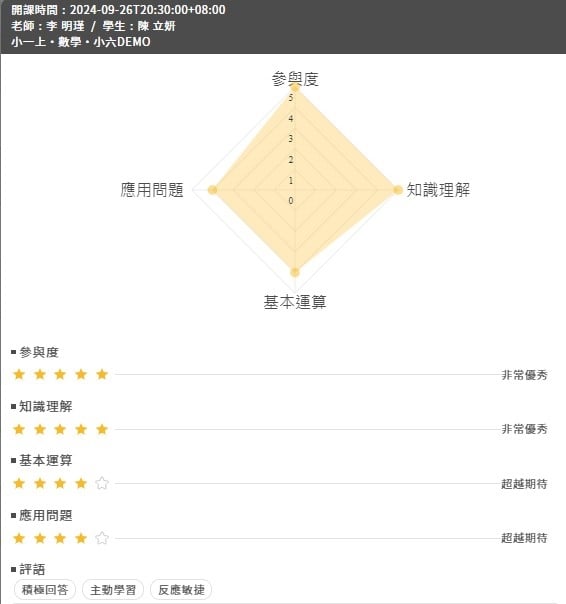Select the 積極回答 comment tag
Viewport: 566px width, 604px height.
pos(45,590)
